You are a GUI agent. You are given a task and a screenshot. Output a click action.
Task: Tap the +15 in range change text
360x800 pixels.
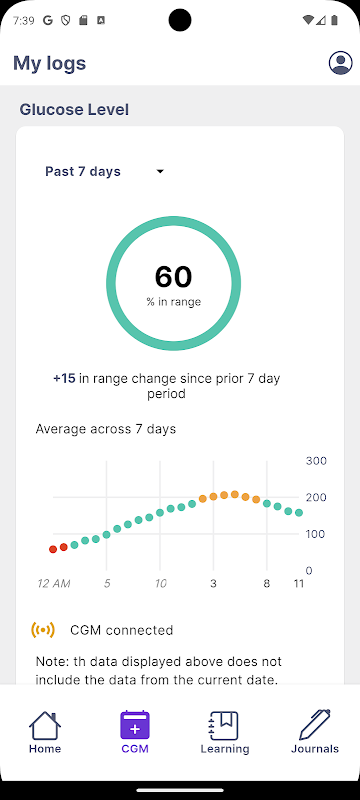[x=166, y=386]
